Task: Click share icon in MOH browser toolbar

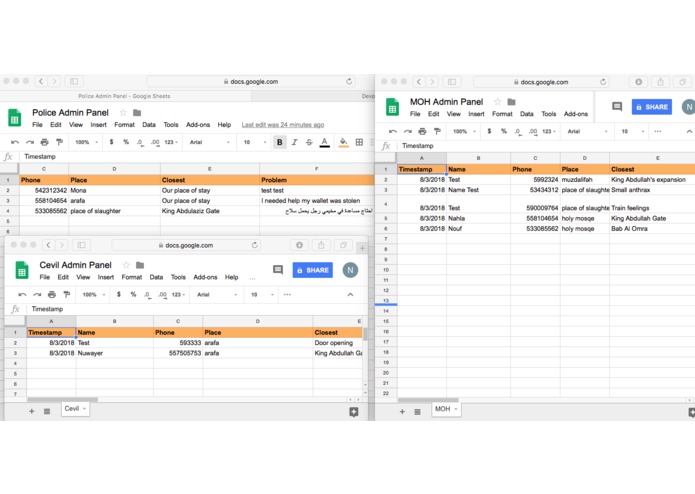Action: pos(660,82)
